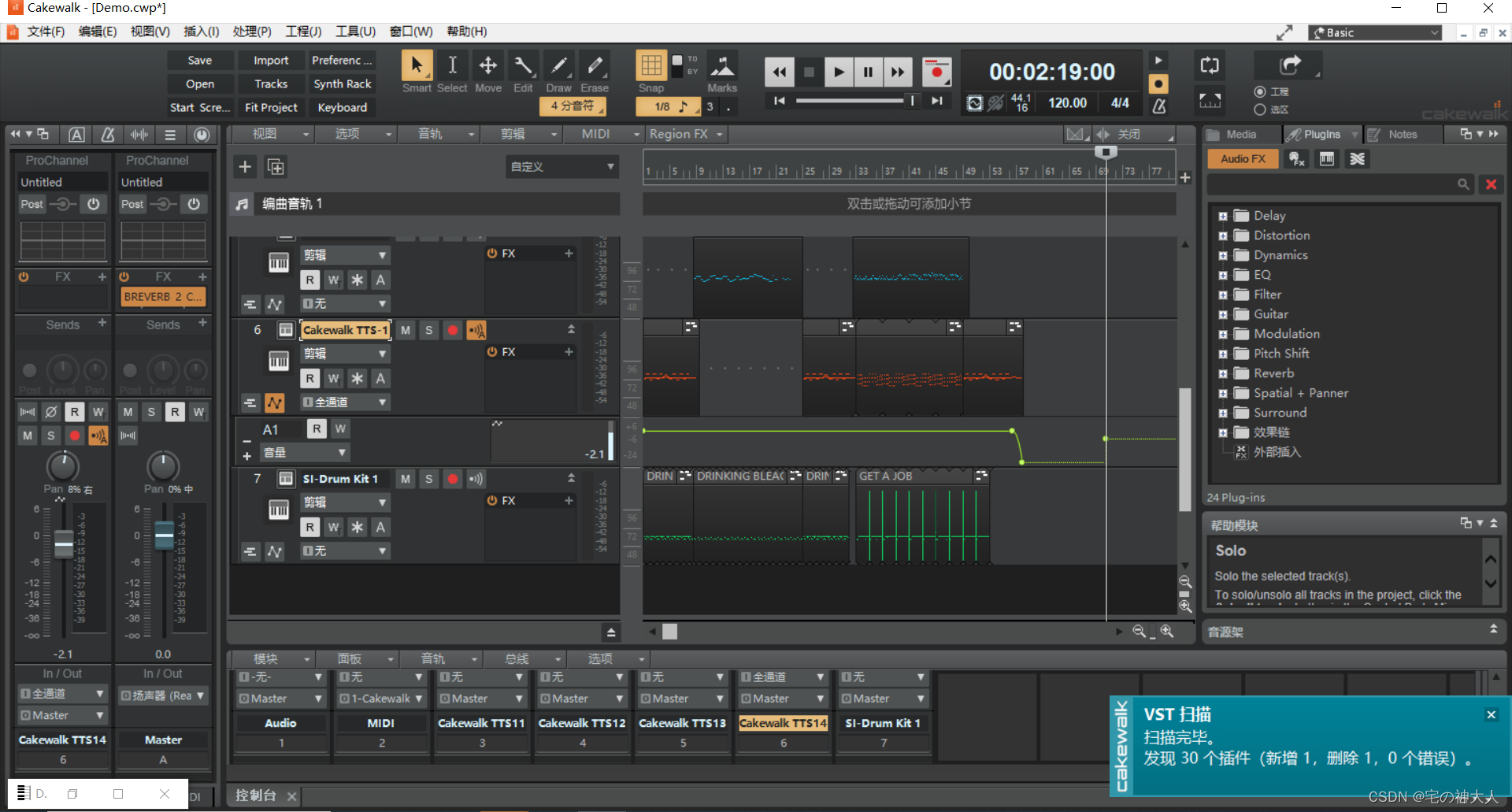Zoom out horizontally on the timeline
Screen dimensions: 1512x812
pos(1139,632)
